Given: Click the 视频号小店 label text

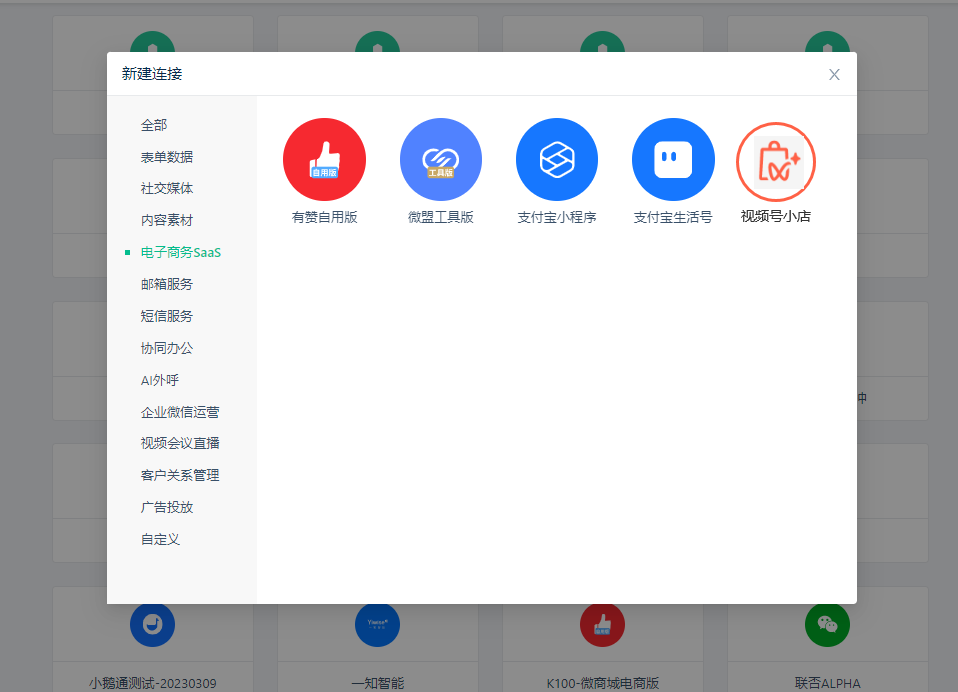Looking at the screenshot, I should tap(775, 216).
